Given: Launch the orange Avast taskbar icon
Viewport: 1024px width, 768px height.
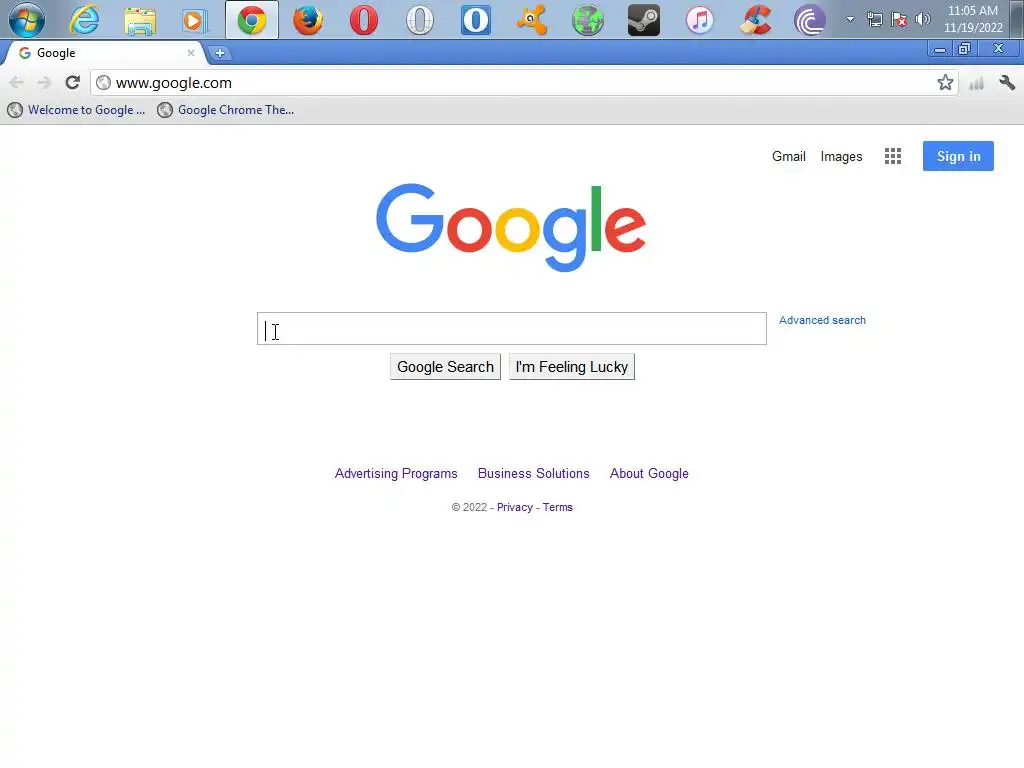Looking at the screenshot, I should pos(532,20).
